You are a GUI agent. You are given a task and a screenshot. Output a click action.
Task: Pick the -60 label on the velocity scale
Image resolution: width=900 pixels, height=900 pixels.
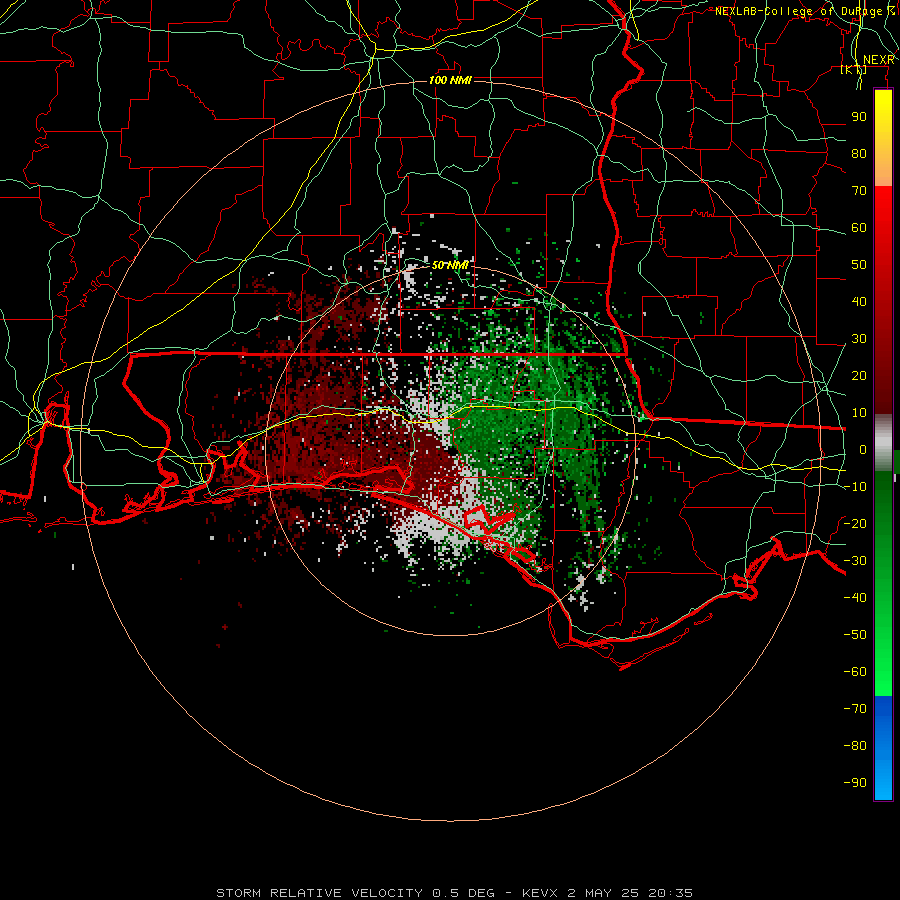point(855,672)
